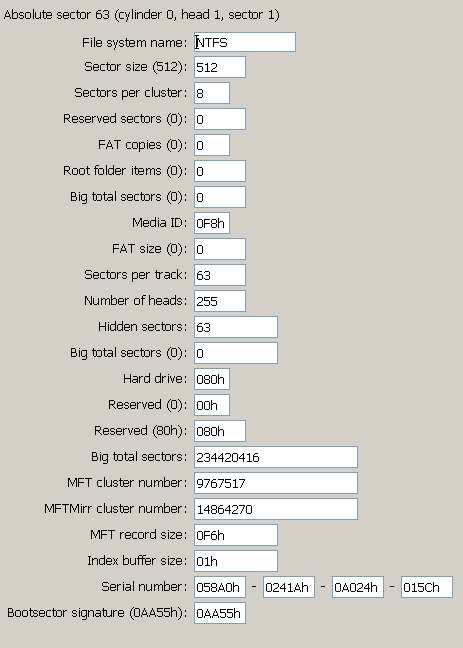This screenshot has width=463, height=648.
Task: Select the Index buffer size field
Action: (x=236, y=562)
